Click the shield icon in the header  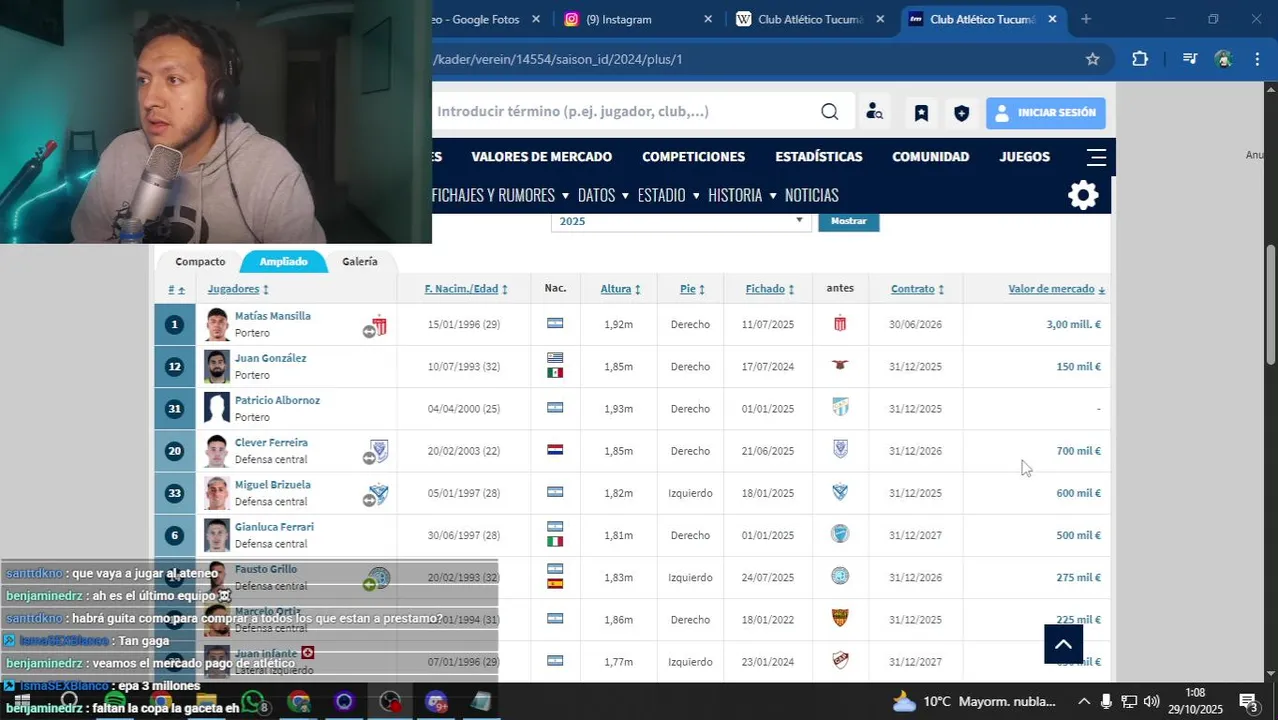tap(961, 113)
